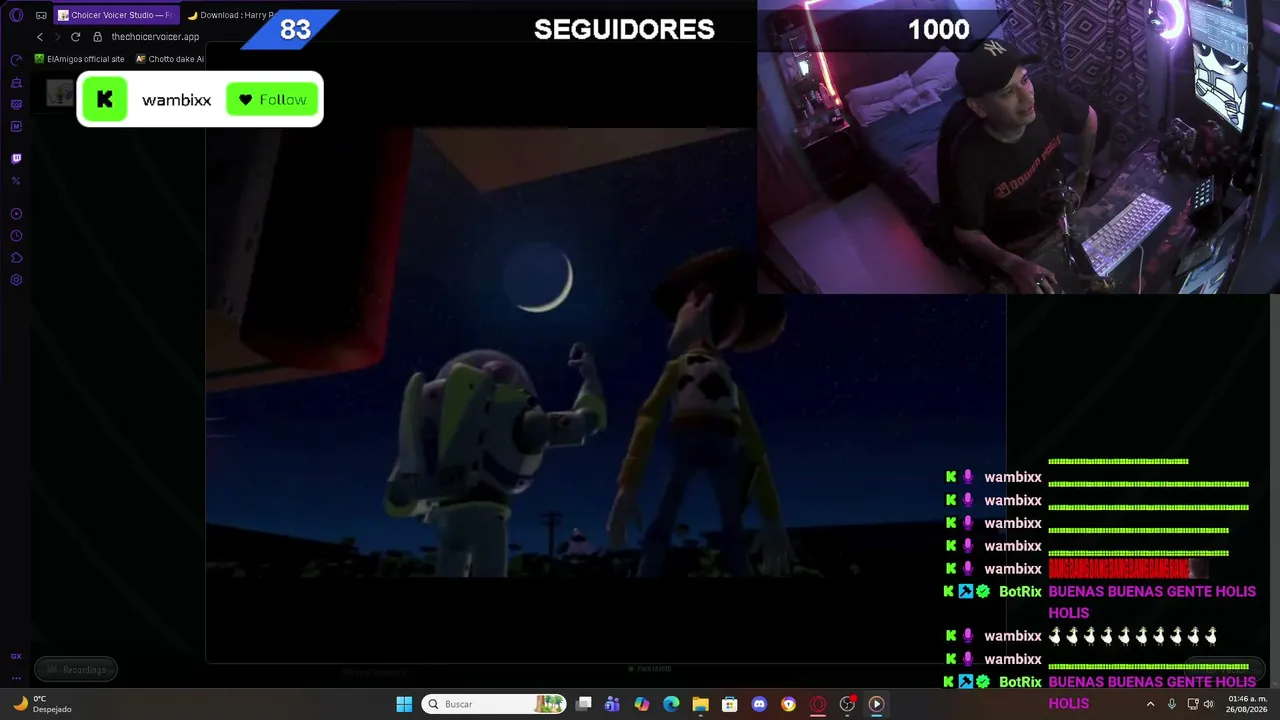The height and width of the screenshot is (720, 1280).
Task: Click the SEGUIDORES heading text
Action: tap(624, 29)
